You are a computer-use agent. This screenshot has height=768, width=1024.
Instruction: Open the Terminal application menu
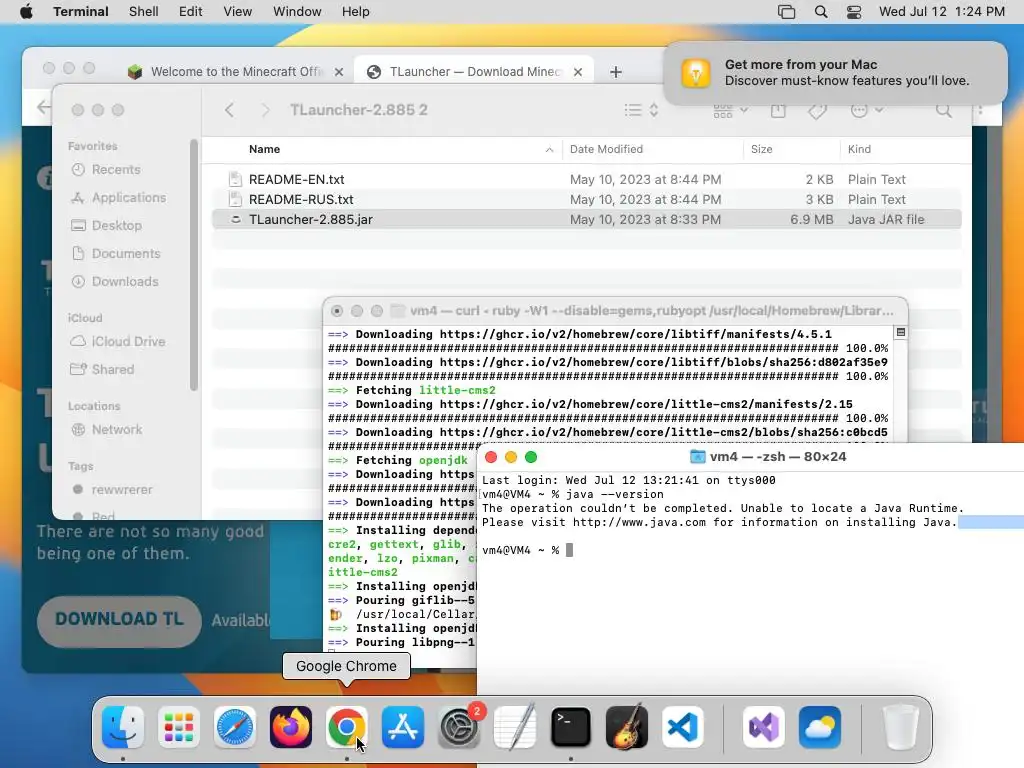[x=81, y=12]
